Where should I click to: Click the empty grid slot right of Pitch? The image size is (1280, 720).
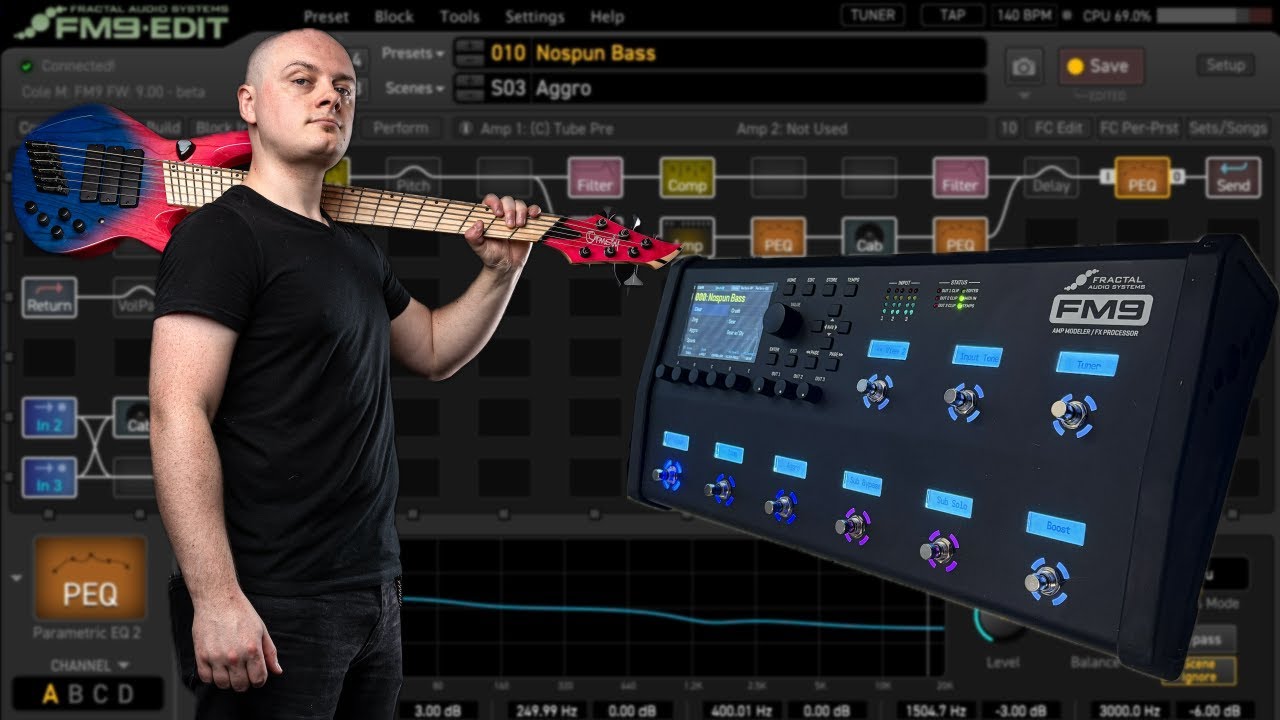505,177
